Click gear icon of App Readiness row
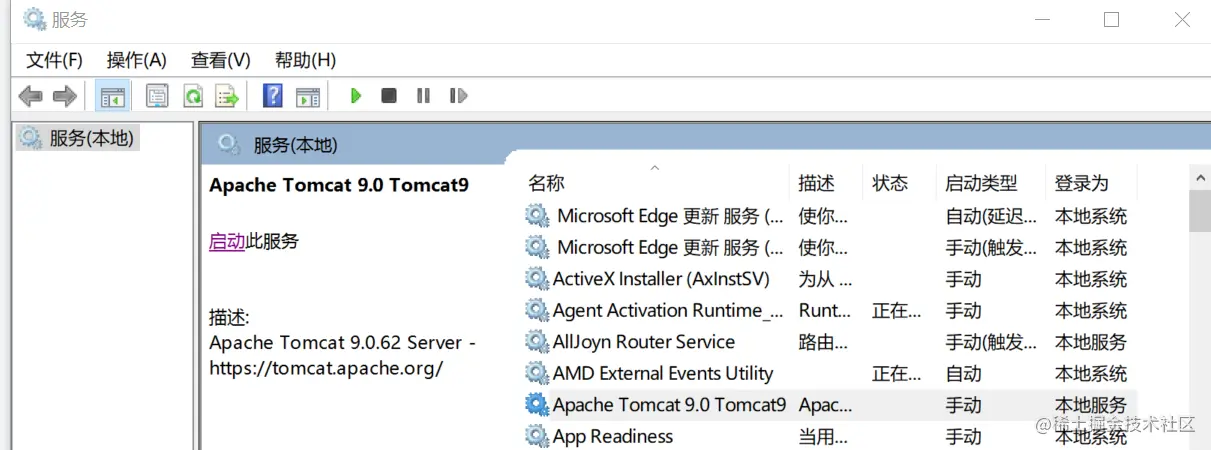1211x450 pixels. (x=537, y=436)
